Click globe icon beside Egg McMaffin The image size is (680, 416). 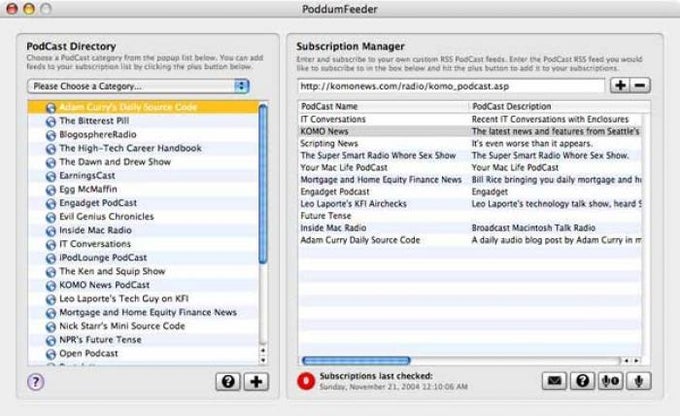point(51,190)
